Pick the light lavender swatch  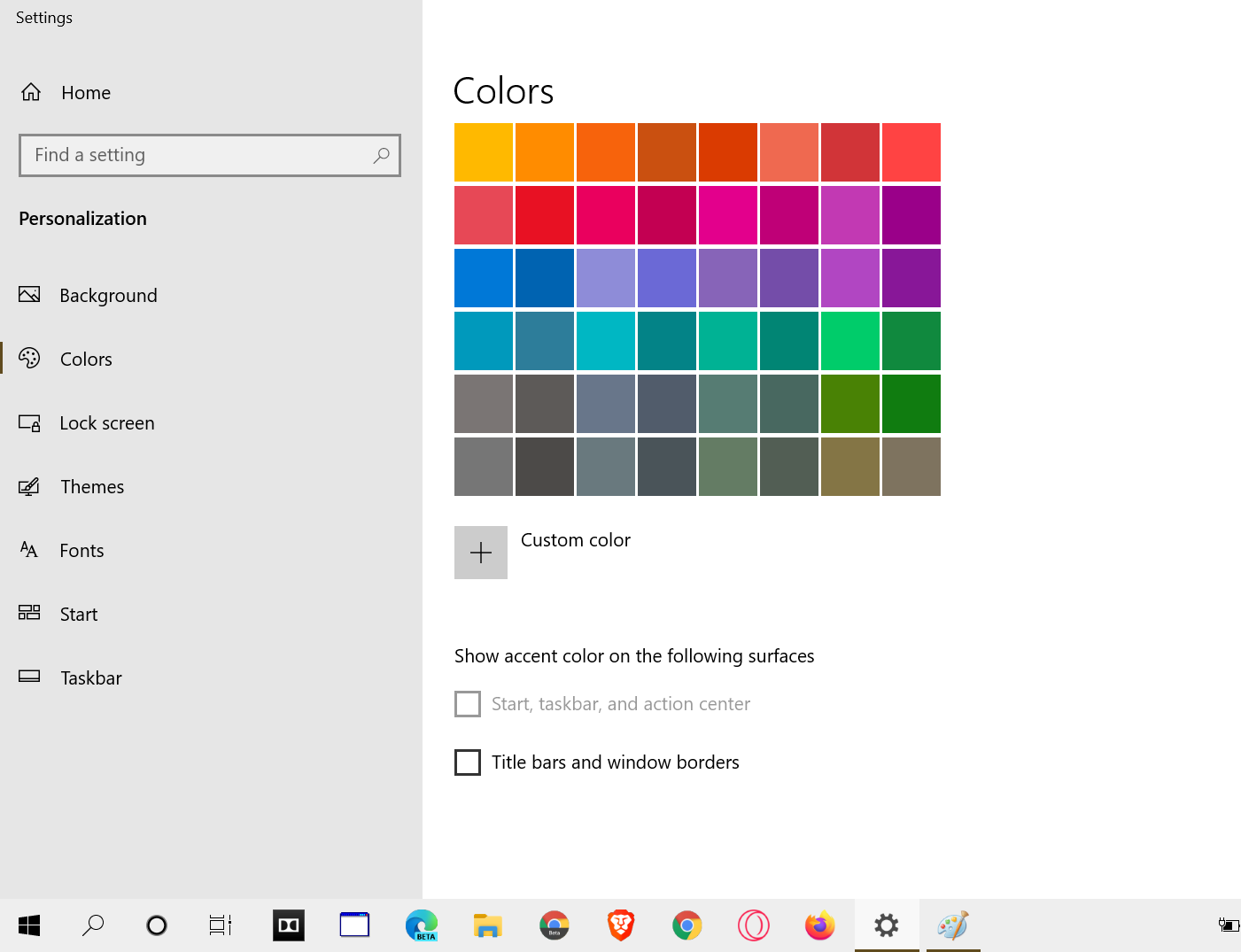pos(606,278)
